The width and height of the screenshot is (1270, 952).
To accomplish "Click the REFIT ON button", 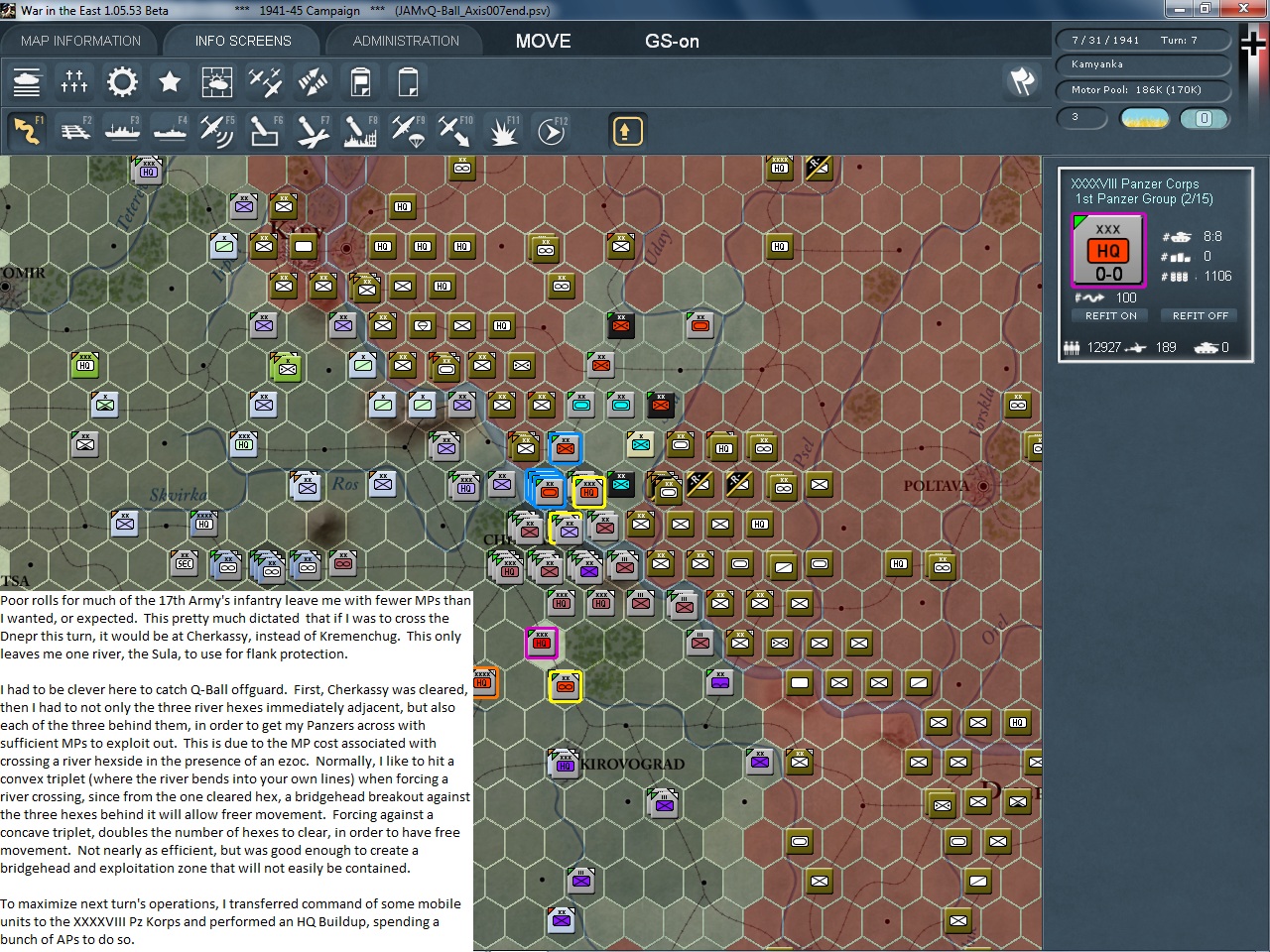I will pyautogui.click(x=1110, y=315).
